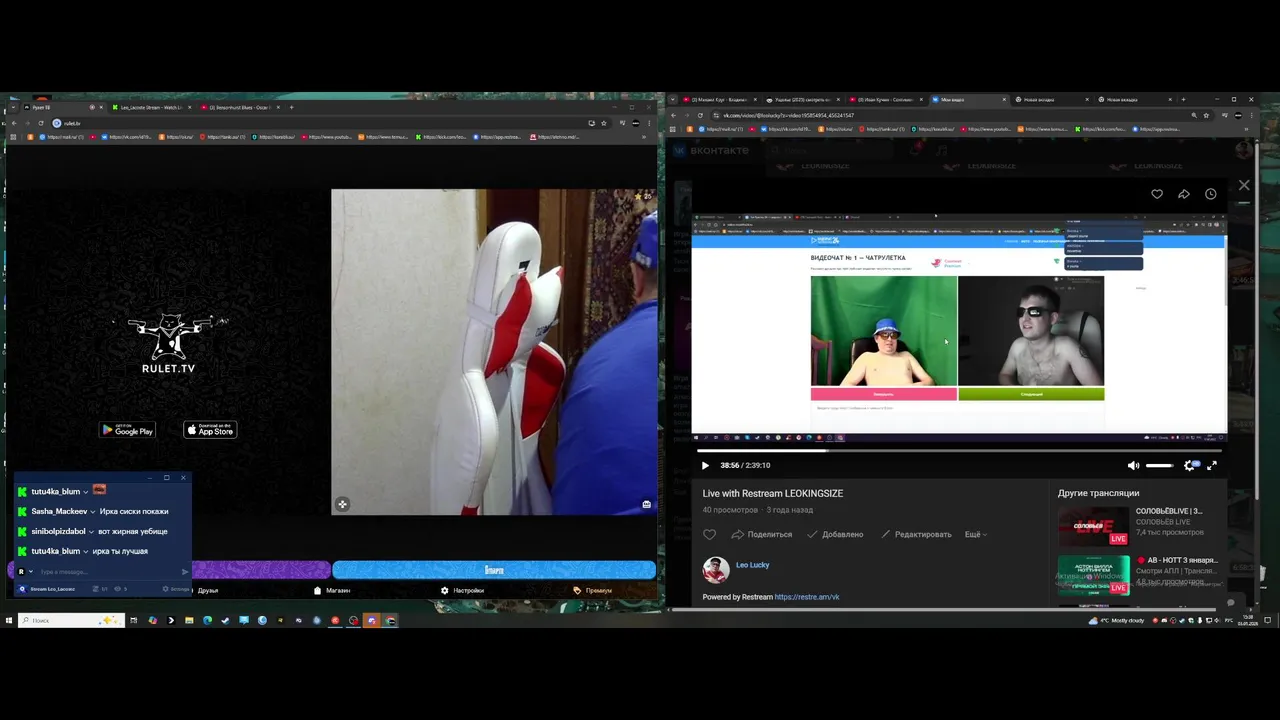This screenshot has width=1280, height=720.
Task: Open the Магазин shop tab in rulet.tv
Action: coord(332,590)
